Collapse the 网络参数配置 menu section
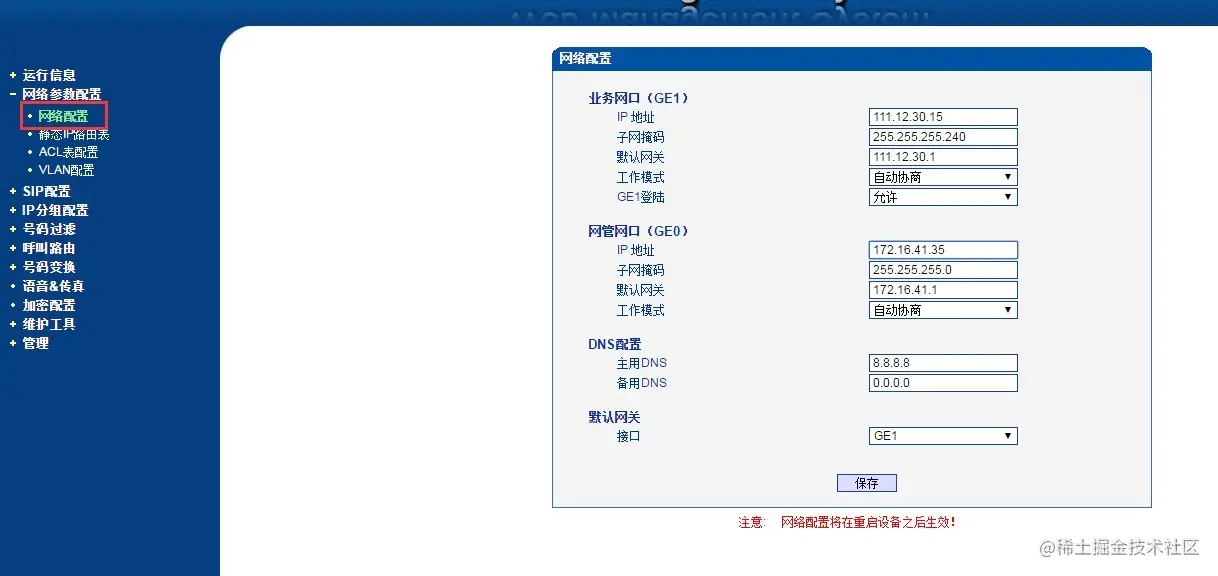The width and height of the screenshot is (1218, 576). pos(62,94)
